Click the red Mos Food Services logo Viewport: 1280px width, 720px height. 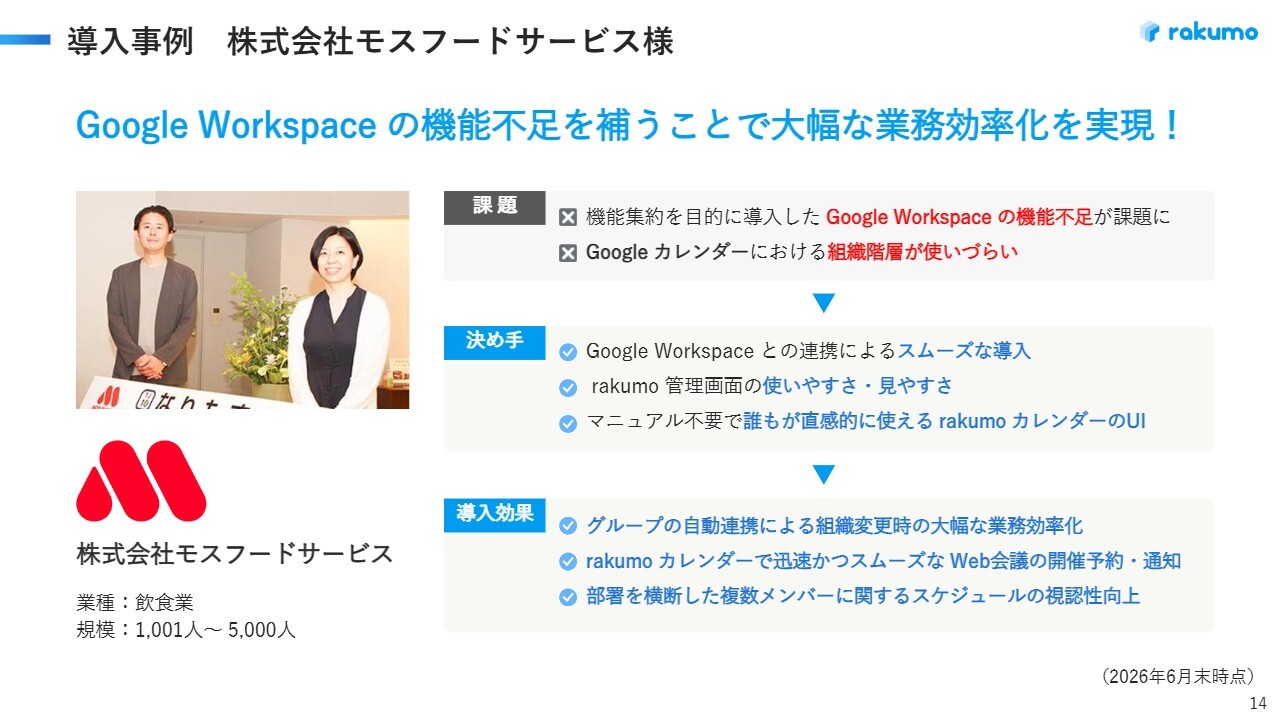(x=141, y=480)
